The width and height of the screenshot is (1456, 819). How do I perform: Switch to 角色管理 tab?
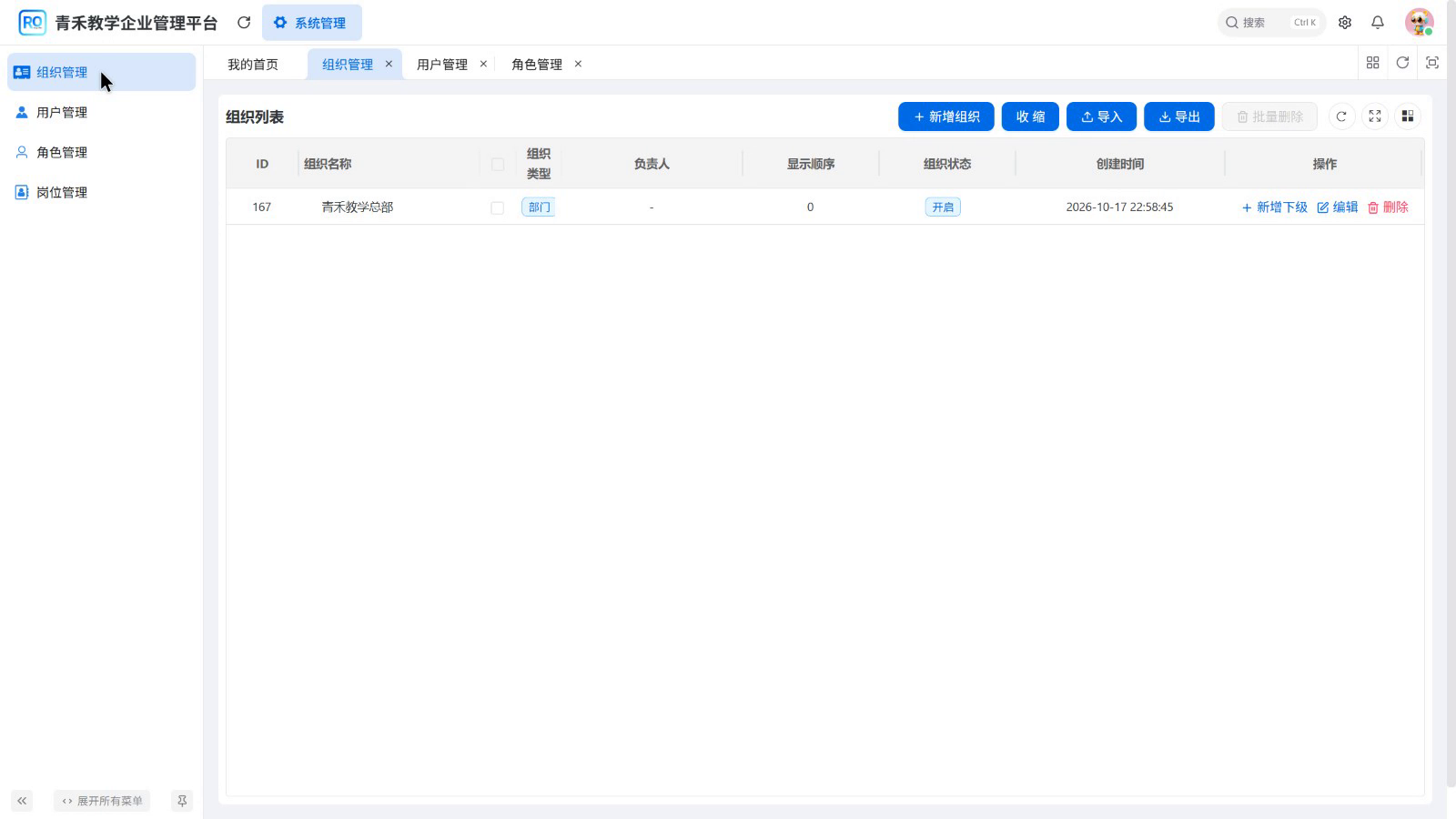[x=537, y=64]
